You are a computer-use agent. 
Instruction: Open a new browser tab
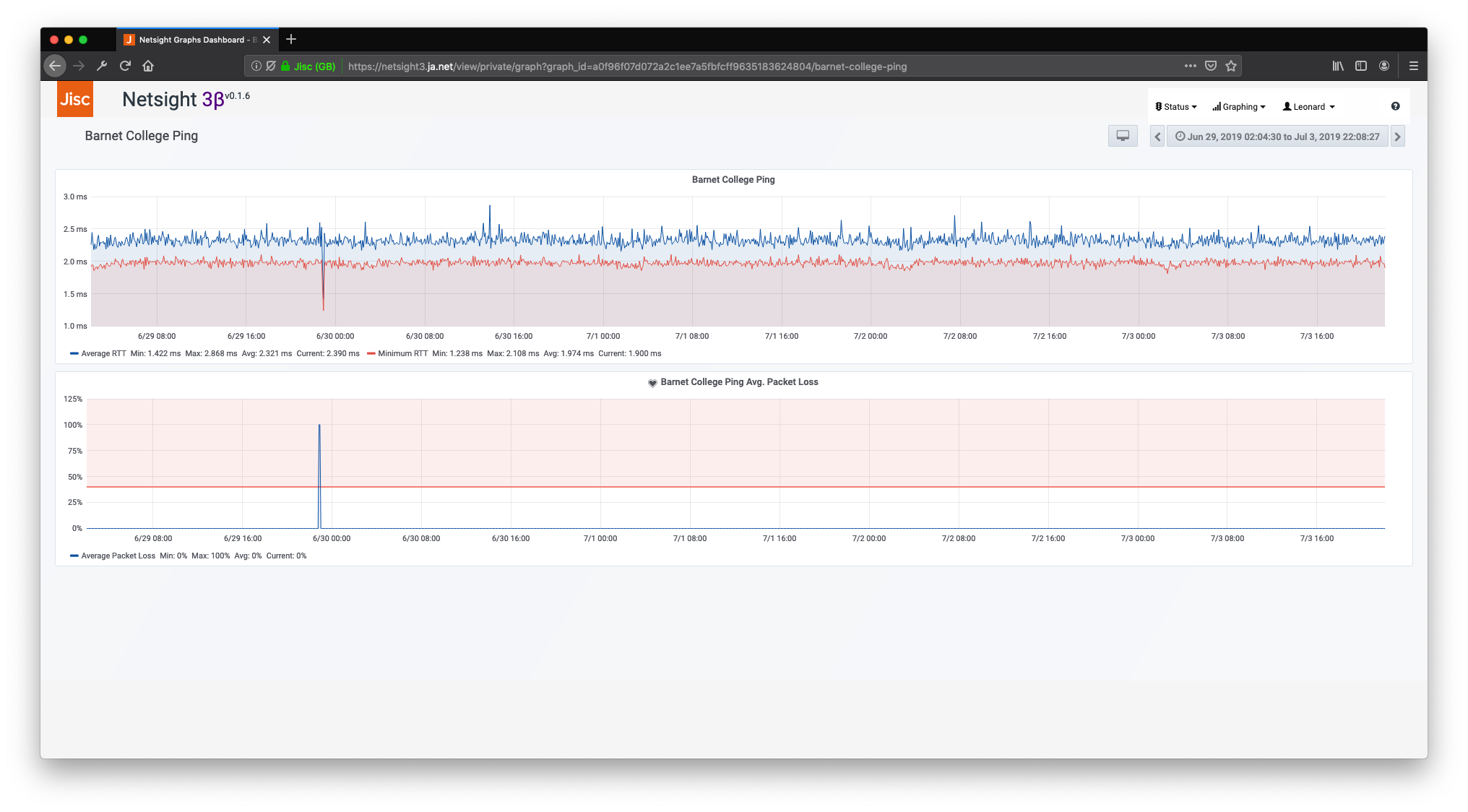pyautogui.click(x=291, y=40)
